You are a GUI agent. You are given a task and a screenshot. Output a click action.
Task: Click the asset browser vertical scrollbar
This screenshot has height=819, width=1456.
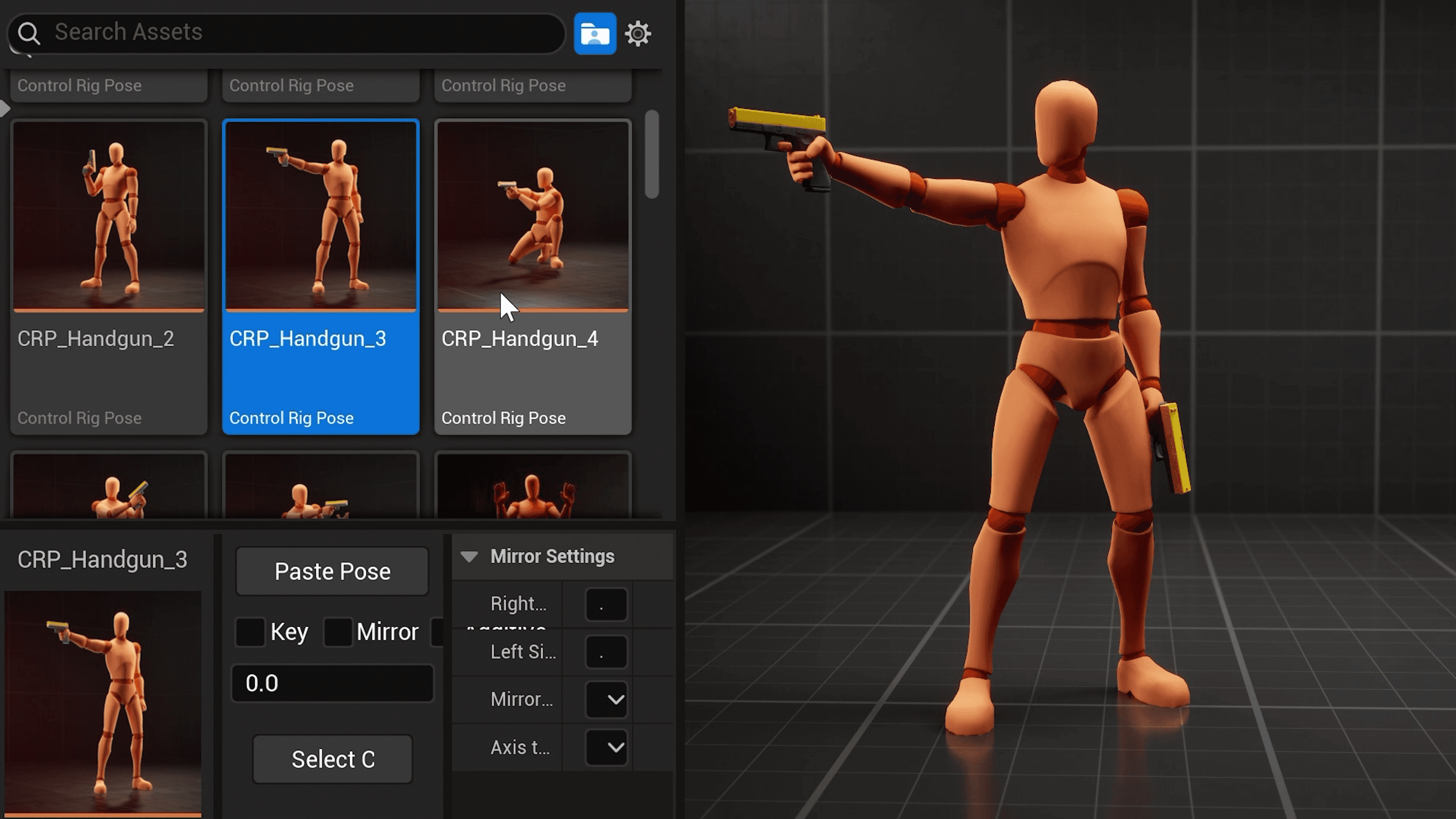click(652, 155)
